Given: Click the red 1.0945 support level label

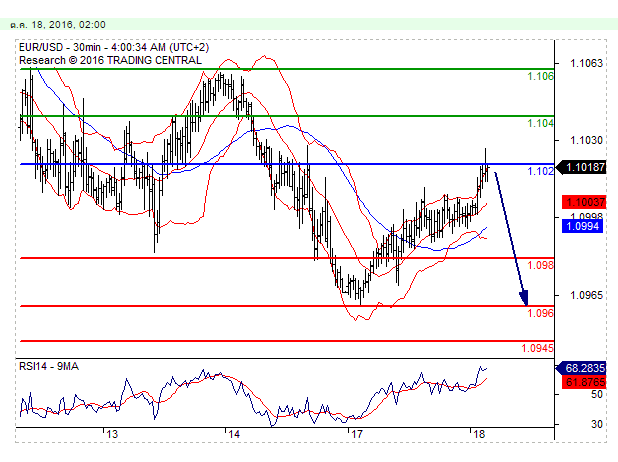Looking at the screenshot, I should tap(535, 349).
